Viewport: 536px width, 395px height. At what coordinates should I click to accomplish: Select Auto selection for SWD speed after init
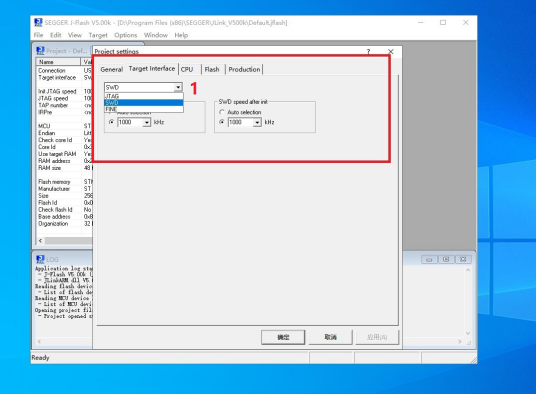tap(222, 112)
